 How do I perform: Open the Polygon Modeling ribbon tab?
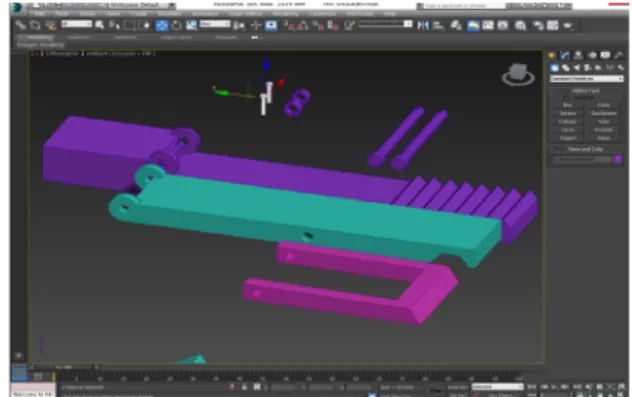tap(40, 45)
